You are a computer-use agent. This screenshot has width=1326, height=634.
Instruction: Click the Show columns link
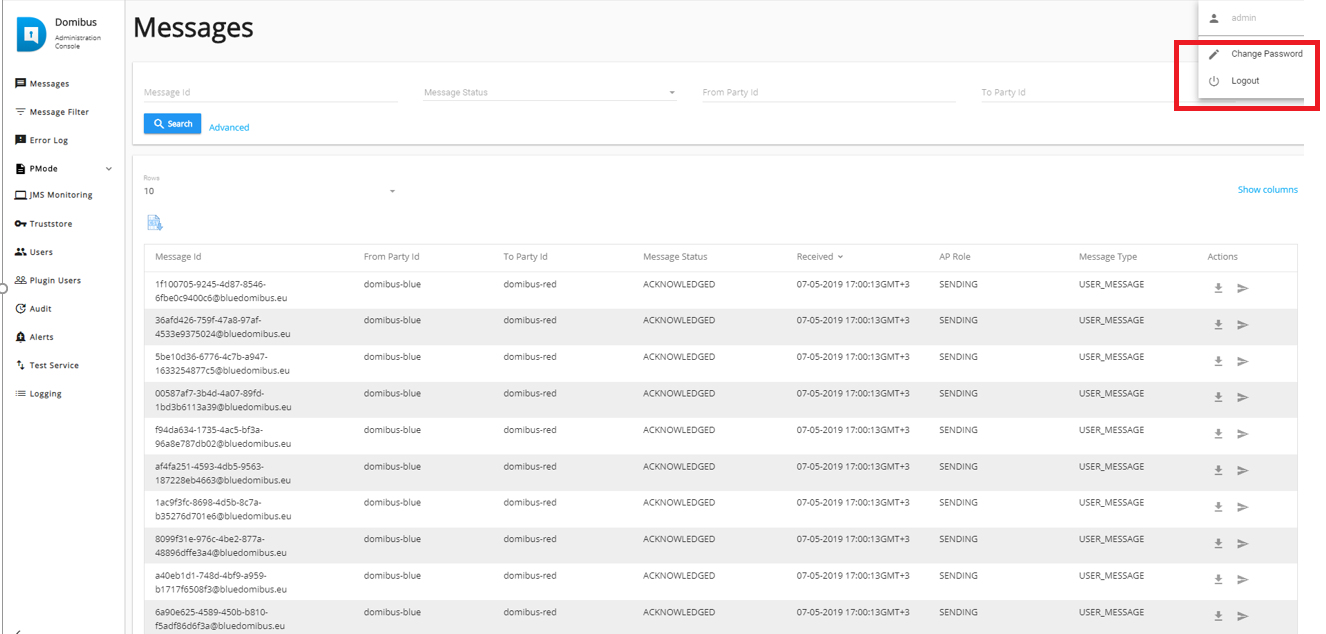click(1267, 189)
